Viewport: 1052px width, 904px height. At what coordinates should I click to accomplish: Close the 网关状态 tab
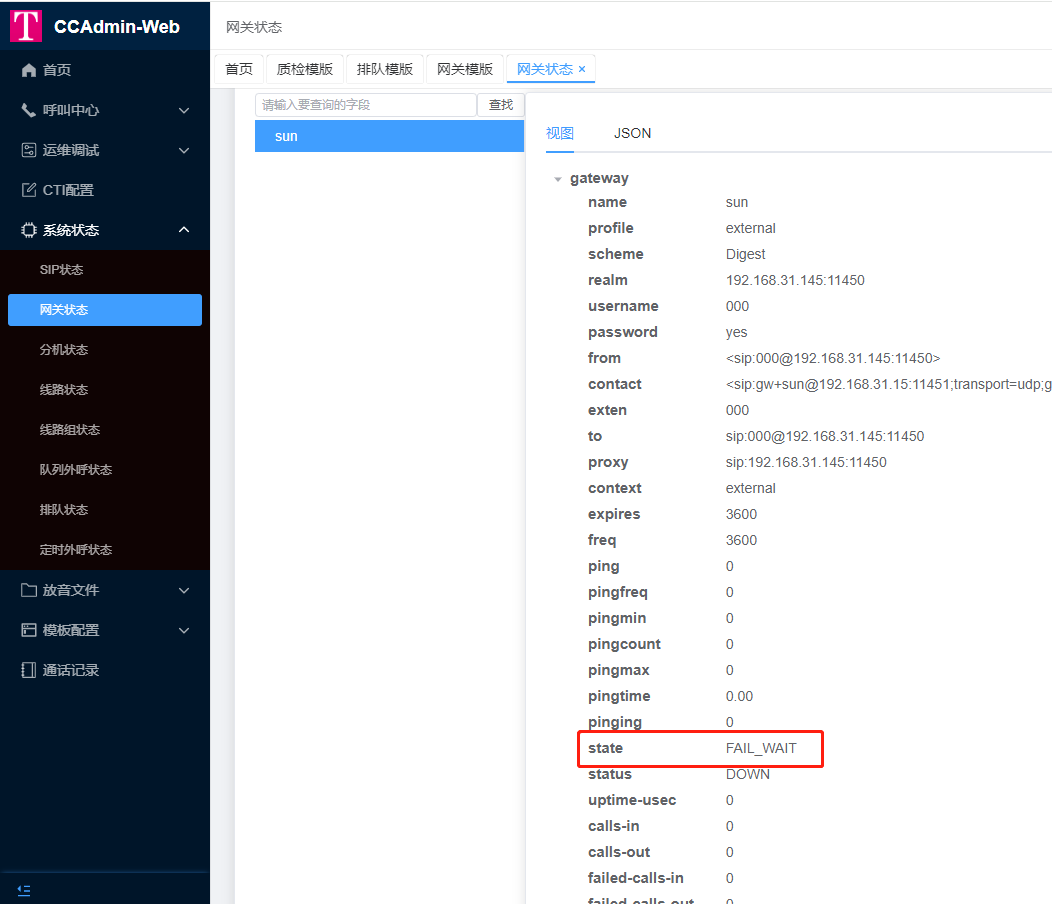tap(582, 69)
